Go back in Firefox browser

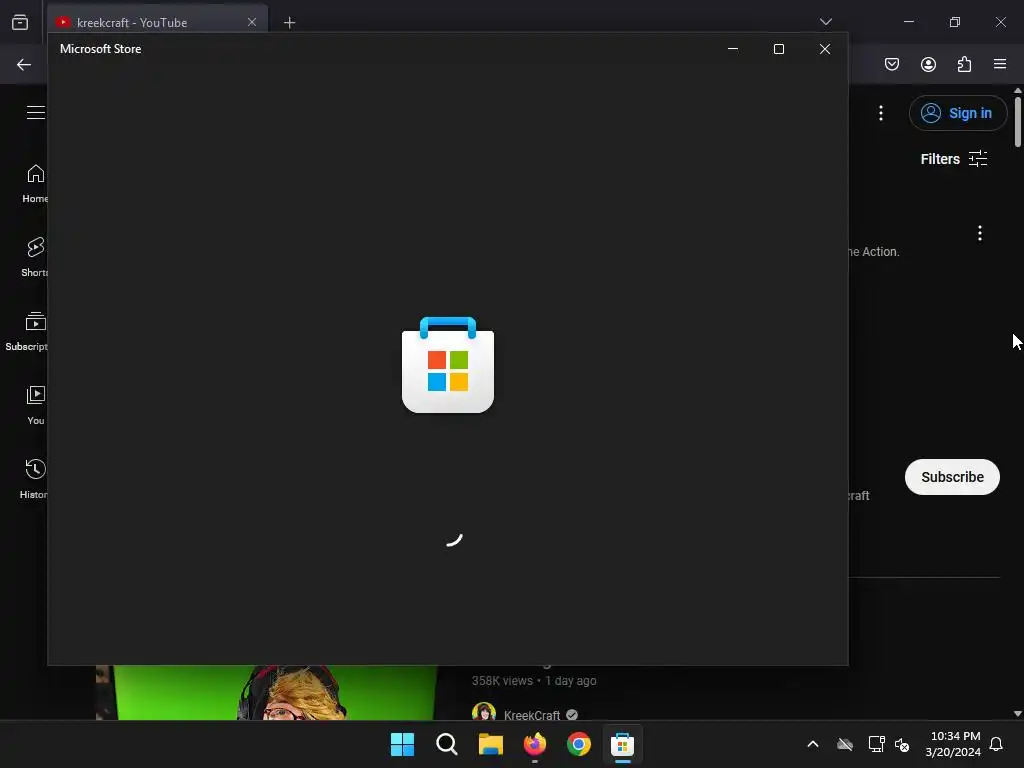24,65
